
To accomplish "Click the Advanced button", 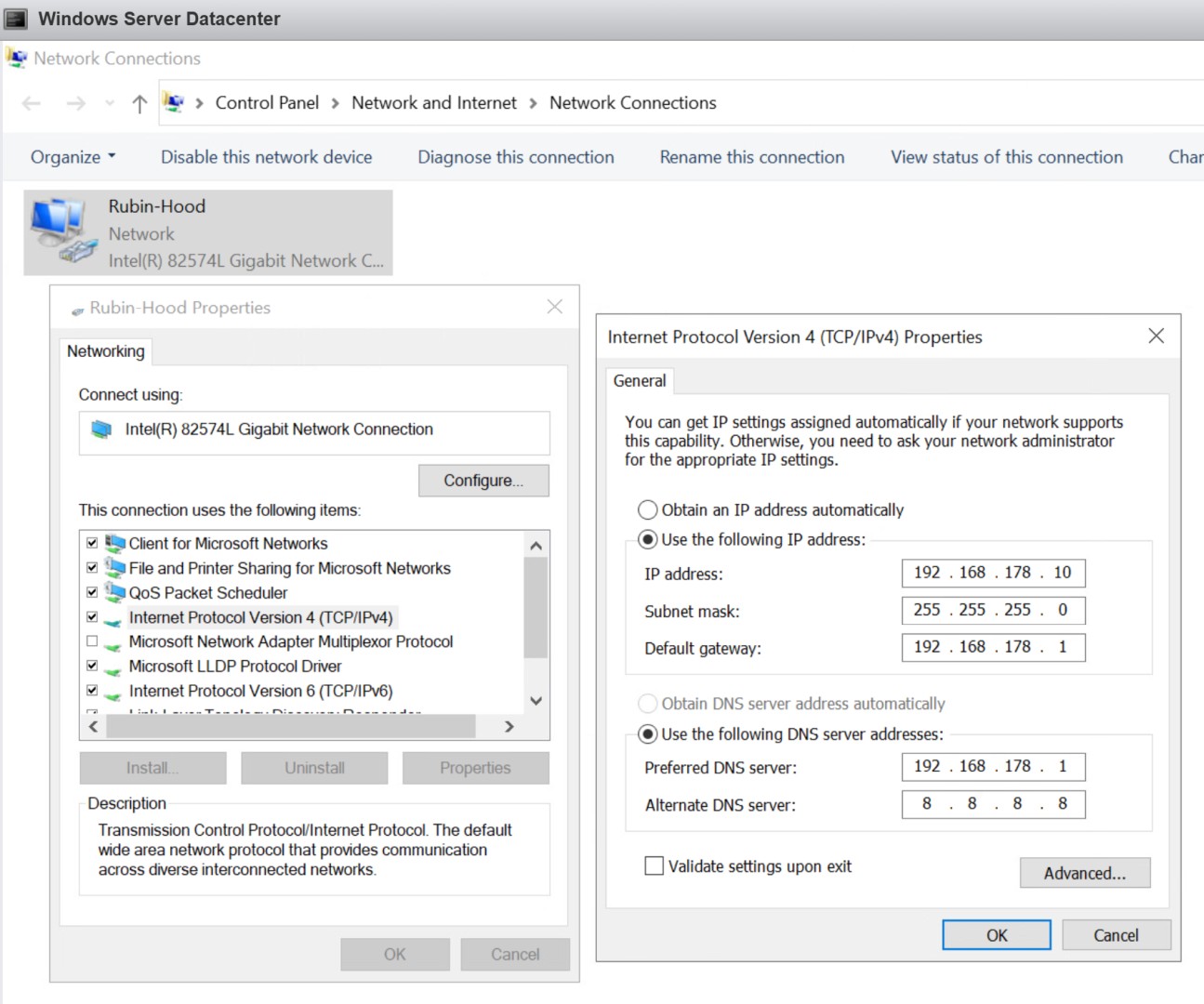I will coord(1085,873).
